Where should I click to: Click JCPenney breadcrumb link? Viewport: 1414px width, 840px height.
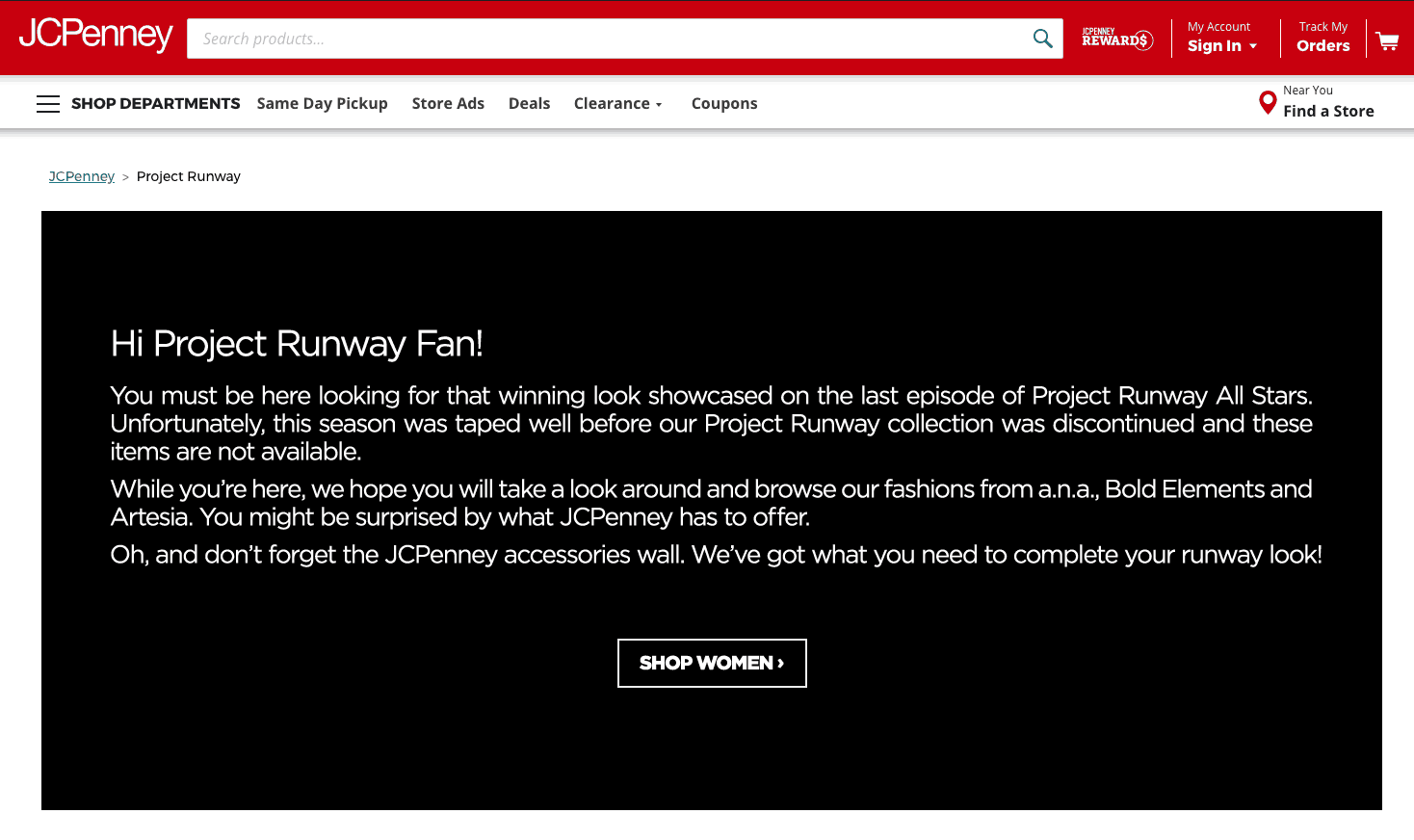82,176
